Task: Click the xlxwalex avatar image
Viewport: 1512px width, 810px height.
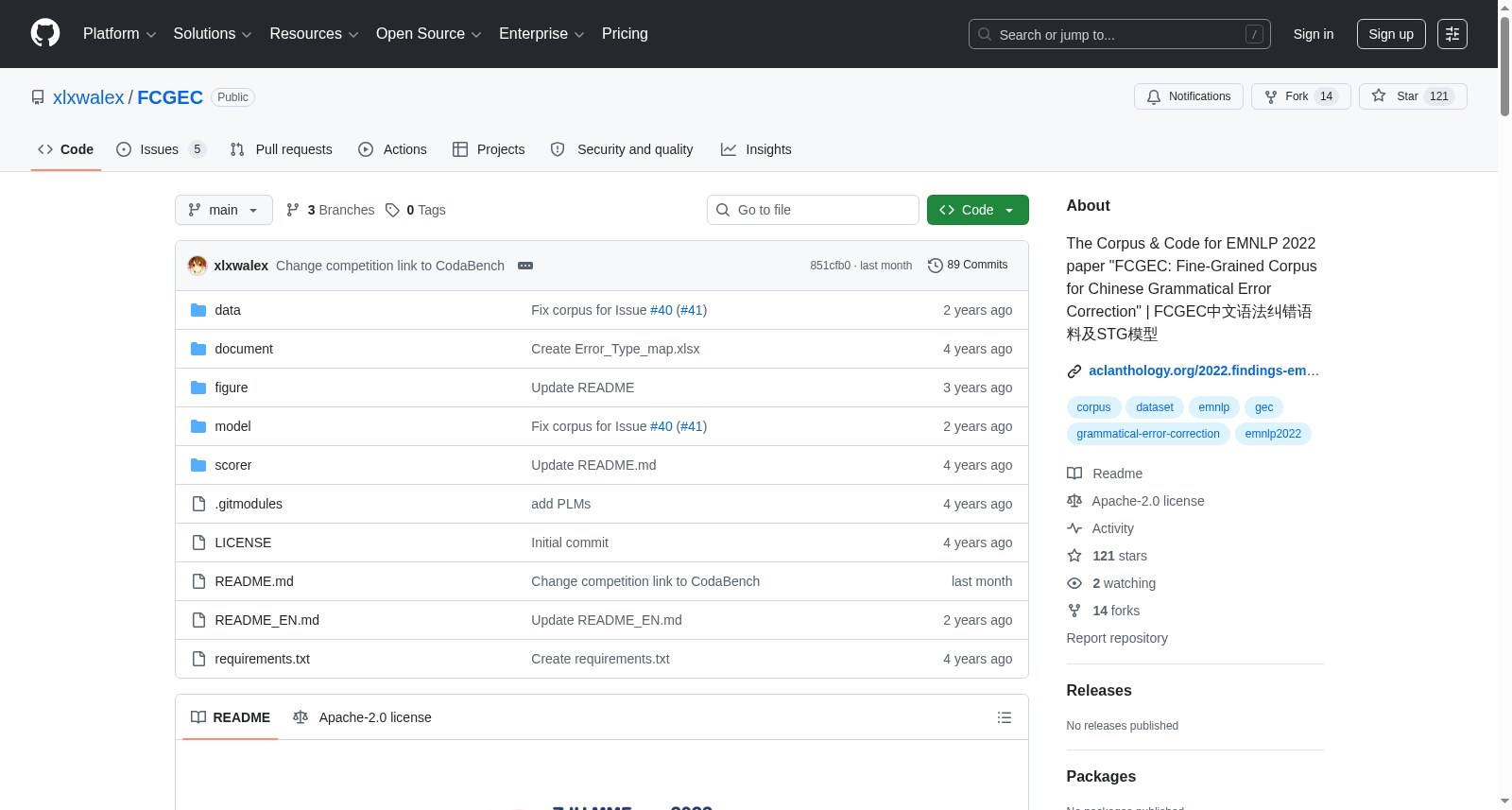Action: point(198,266)
